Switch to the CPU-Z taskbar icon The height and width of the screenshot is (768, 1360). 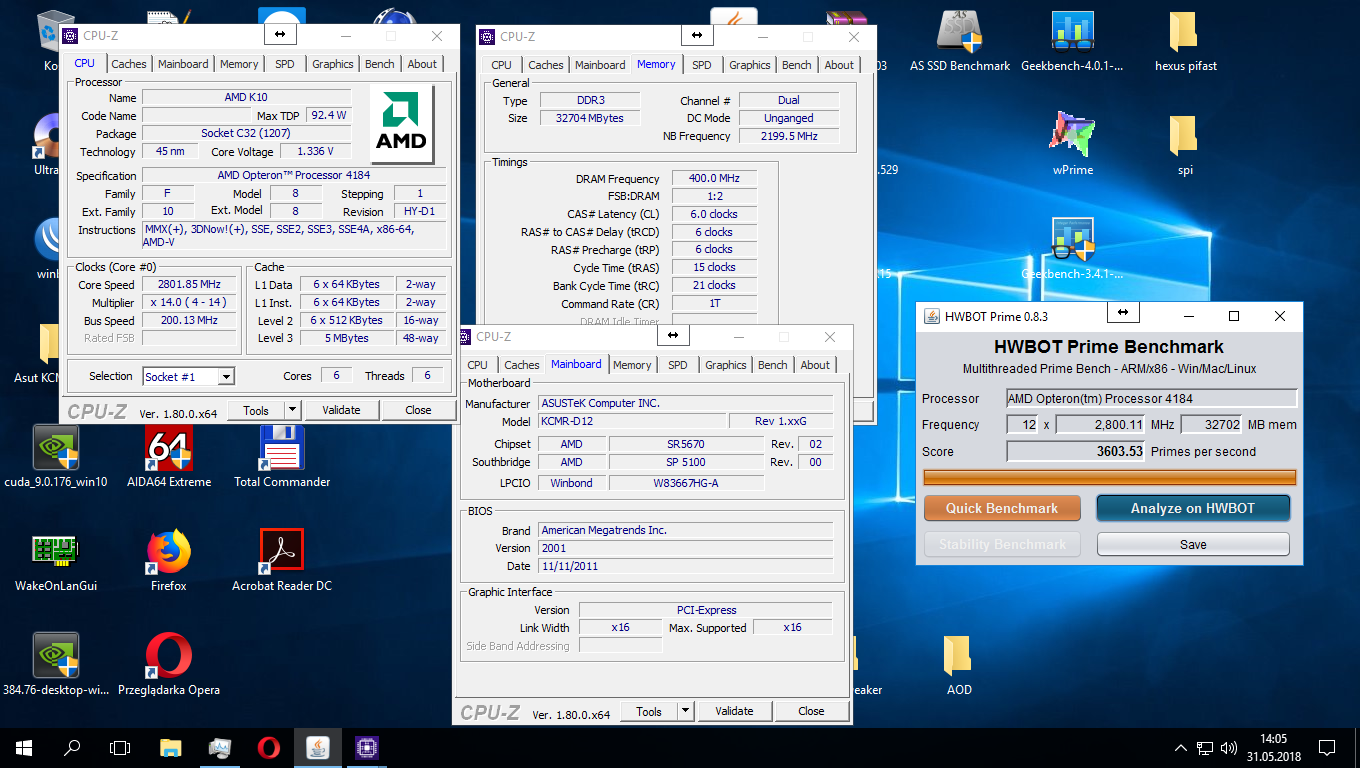pyautogui.click(x=366, y=747)
